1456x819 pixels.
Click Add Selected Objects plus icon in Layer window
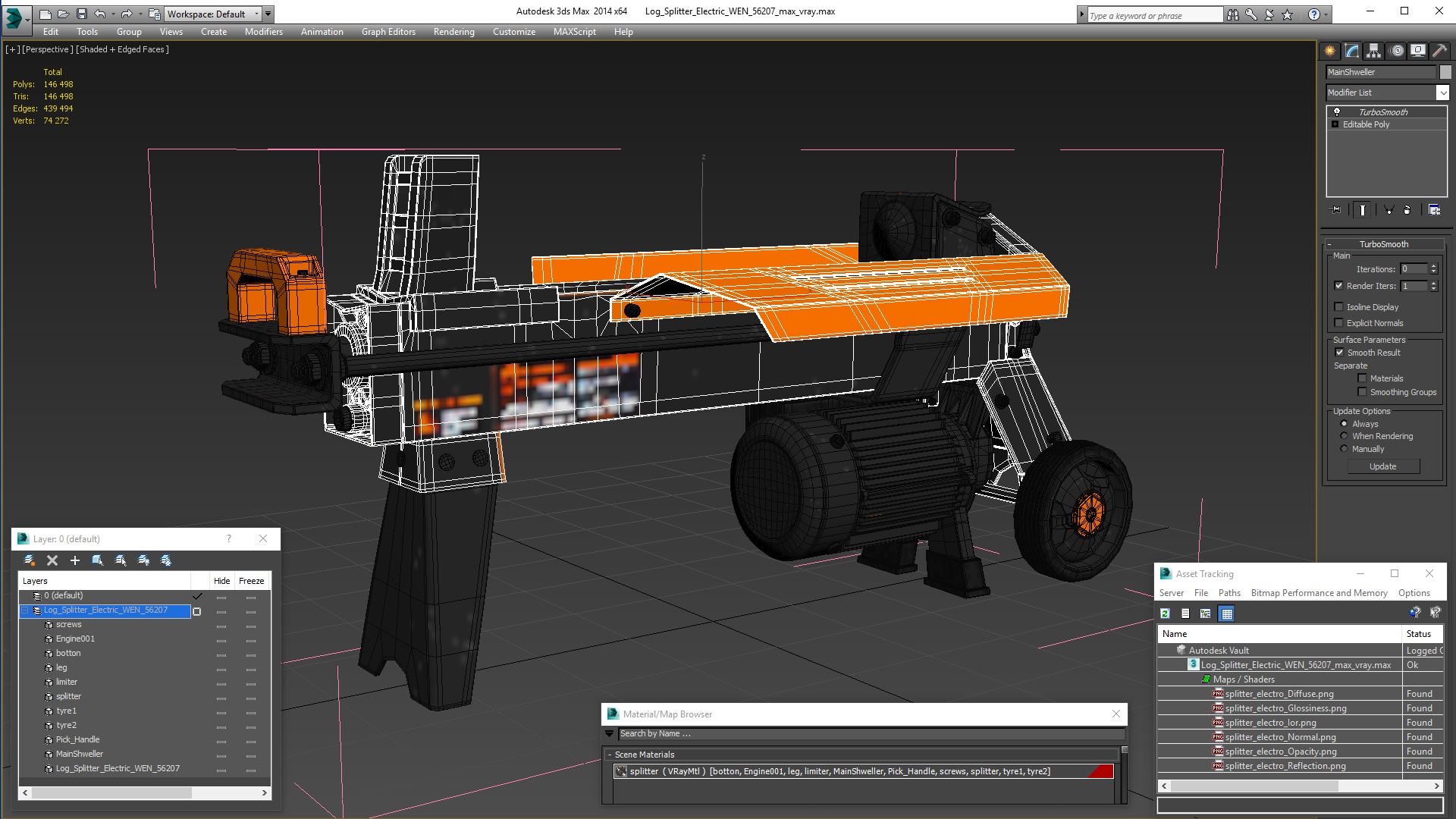pos(75,560)
